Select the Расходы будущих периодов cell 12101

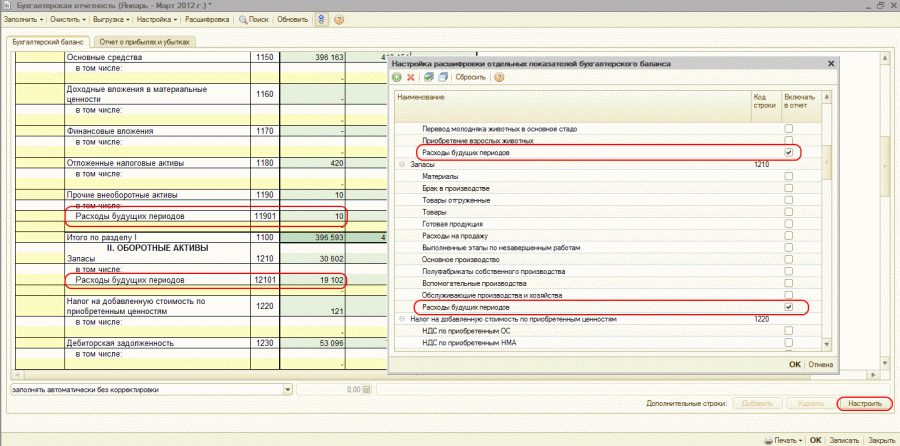click(x=265, y=281)
